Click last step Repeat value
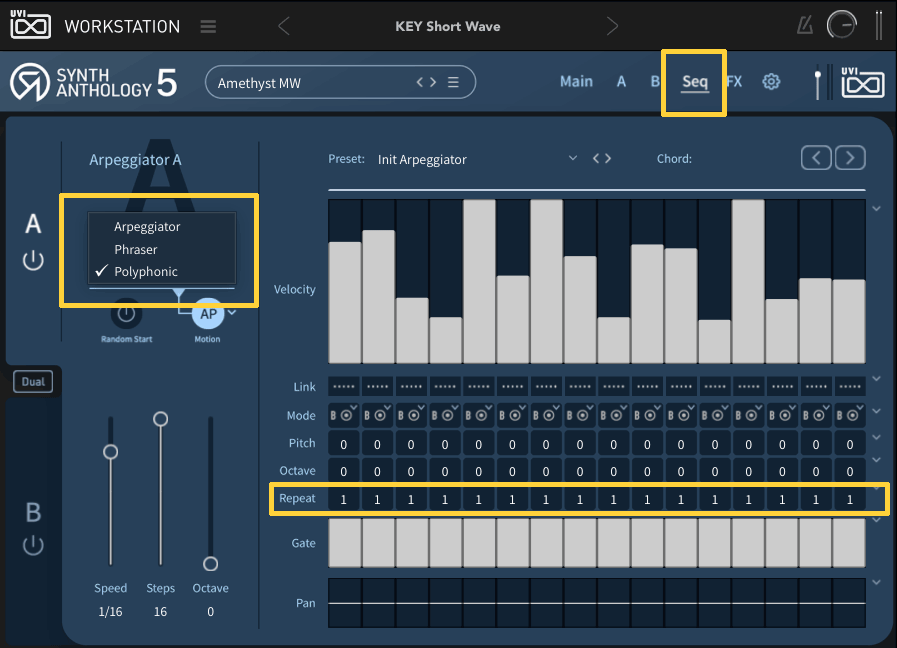Viewport: 897px width, 648px height. point(850,499)
